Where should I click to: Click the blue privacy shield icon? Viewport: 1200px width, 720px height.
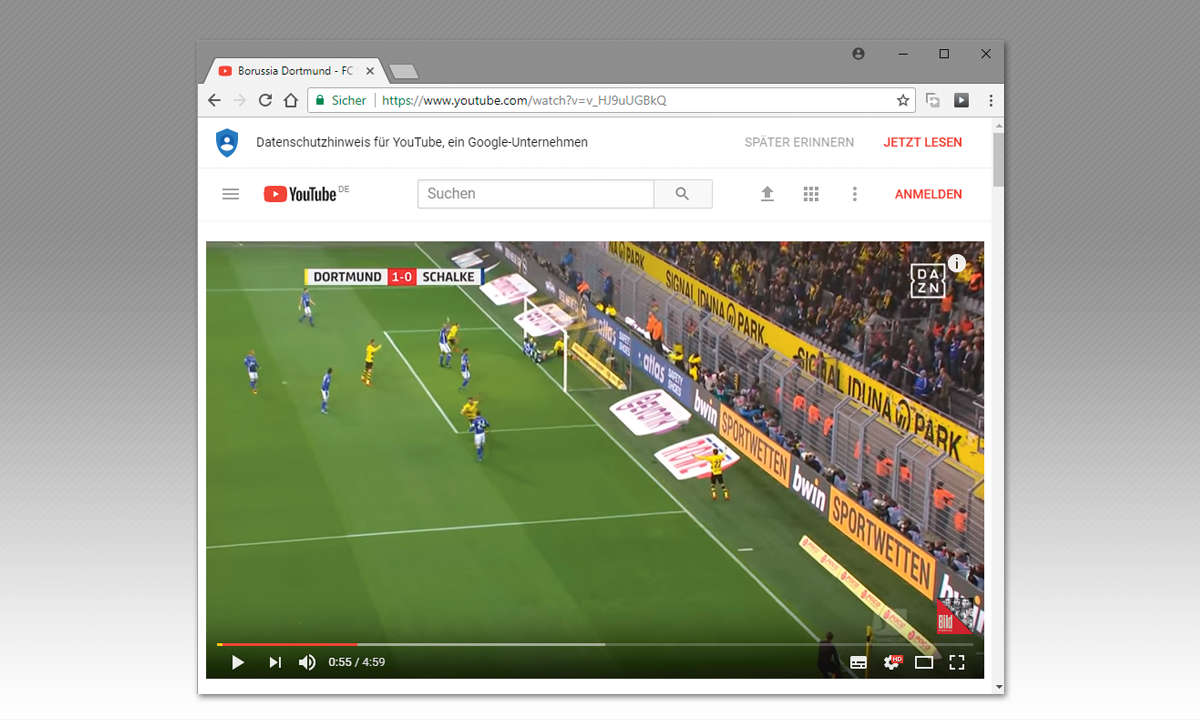click(227, 142)
